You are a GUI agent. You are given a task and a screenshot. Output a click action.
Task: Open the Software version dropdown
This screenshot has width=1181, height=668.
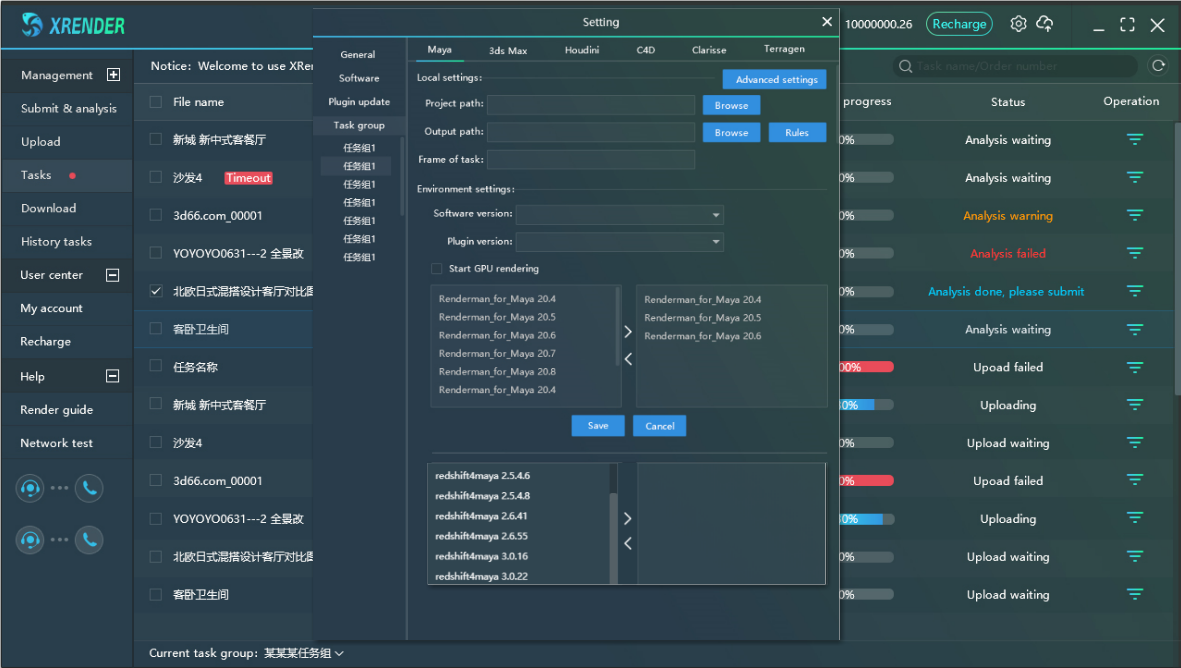(x=619, y=214)
